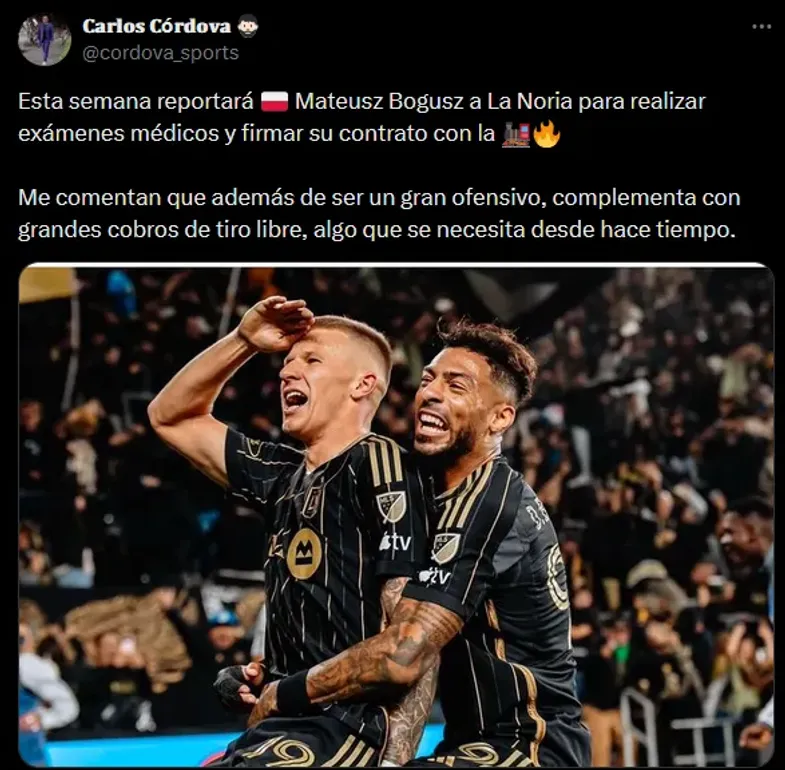Image resolution: width=785 pixels, height=770 pixels.
Task: Open the Carlos Córdova display name link
Action: [156, 26]
